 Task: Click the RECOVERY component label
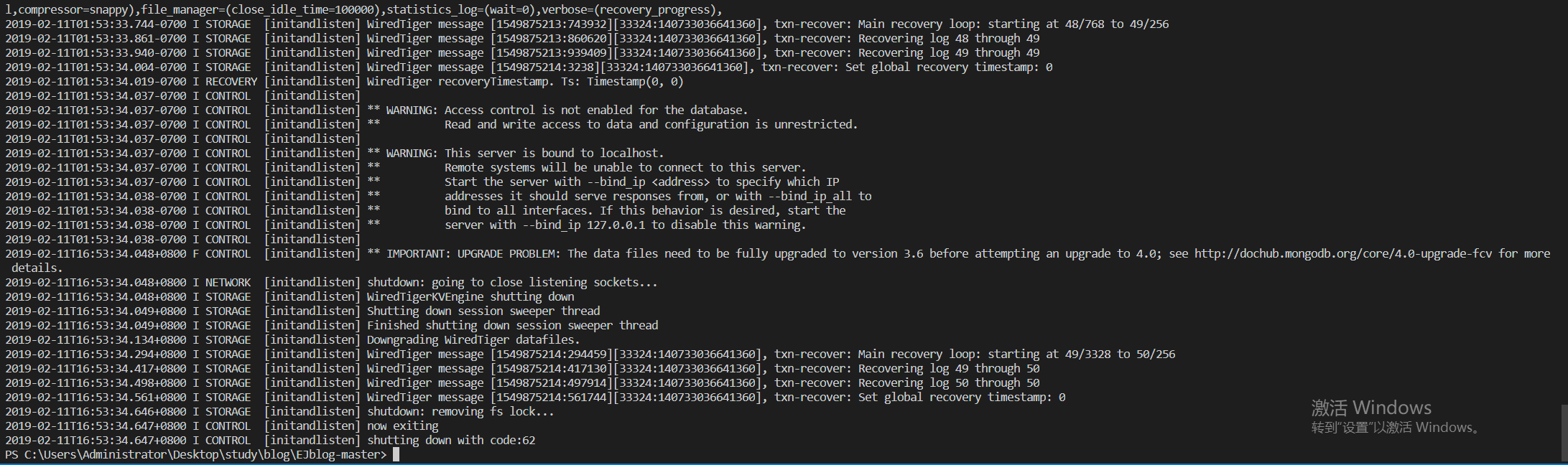(231, 81)
